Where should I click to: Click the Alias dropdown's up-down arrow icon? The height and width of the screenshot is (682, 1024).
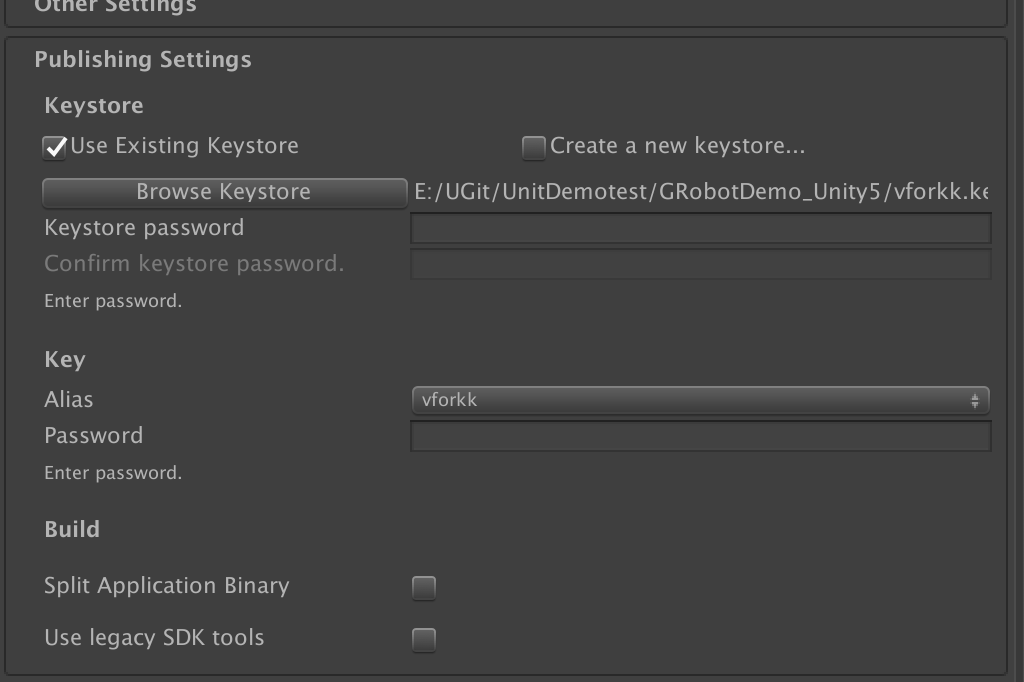click(x=974, y=400)
